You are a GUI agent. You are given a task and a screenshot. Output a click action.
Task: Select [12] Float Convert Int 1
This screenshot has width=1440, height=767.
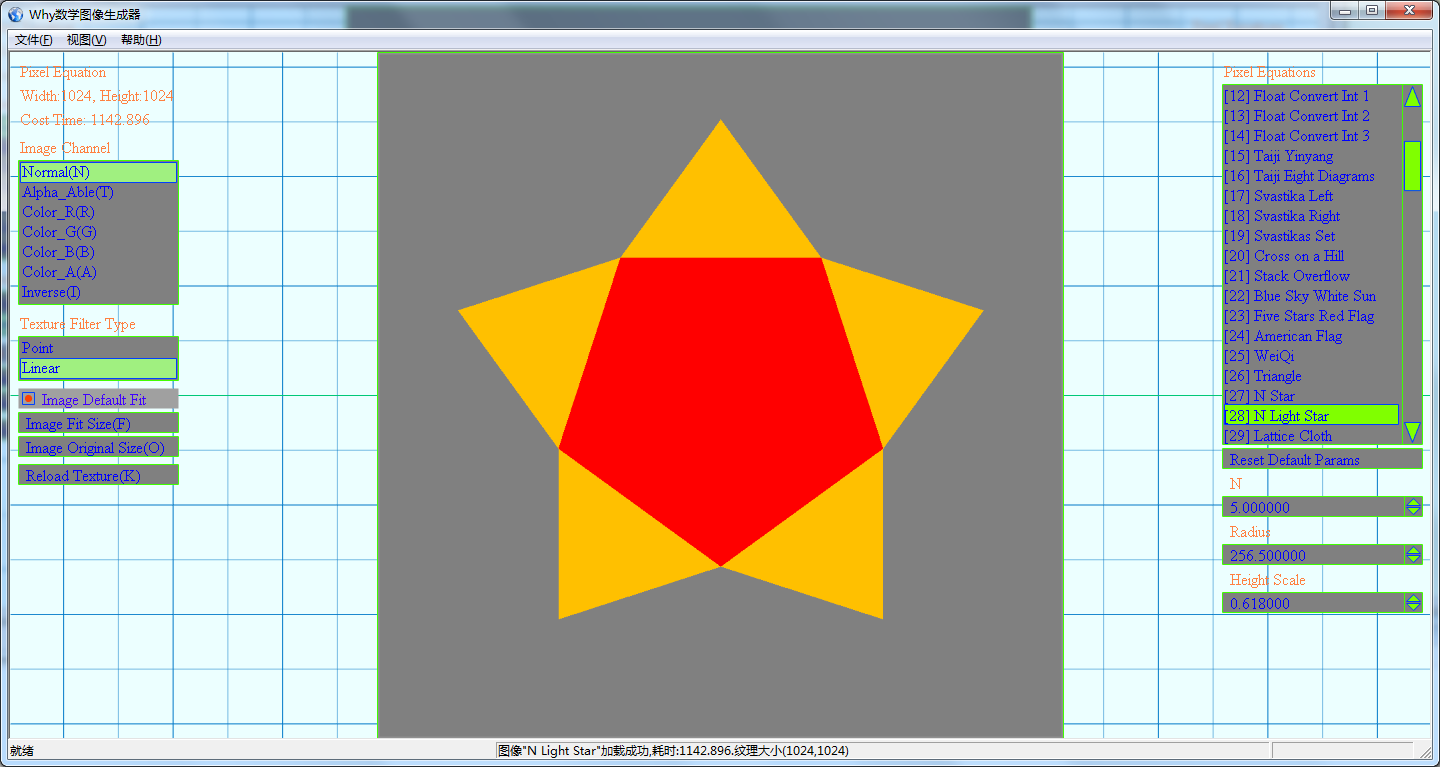1311,96
